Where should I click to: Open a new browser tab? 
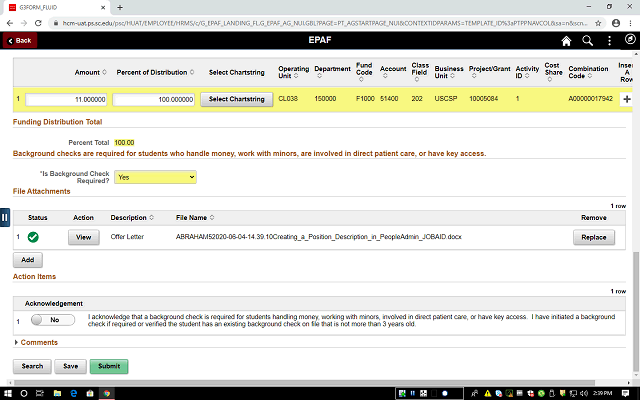click(x=120, y=7)
